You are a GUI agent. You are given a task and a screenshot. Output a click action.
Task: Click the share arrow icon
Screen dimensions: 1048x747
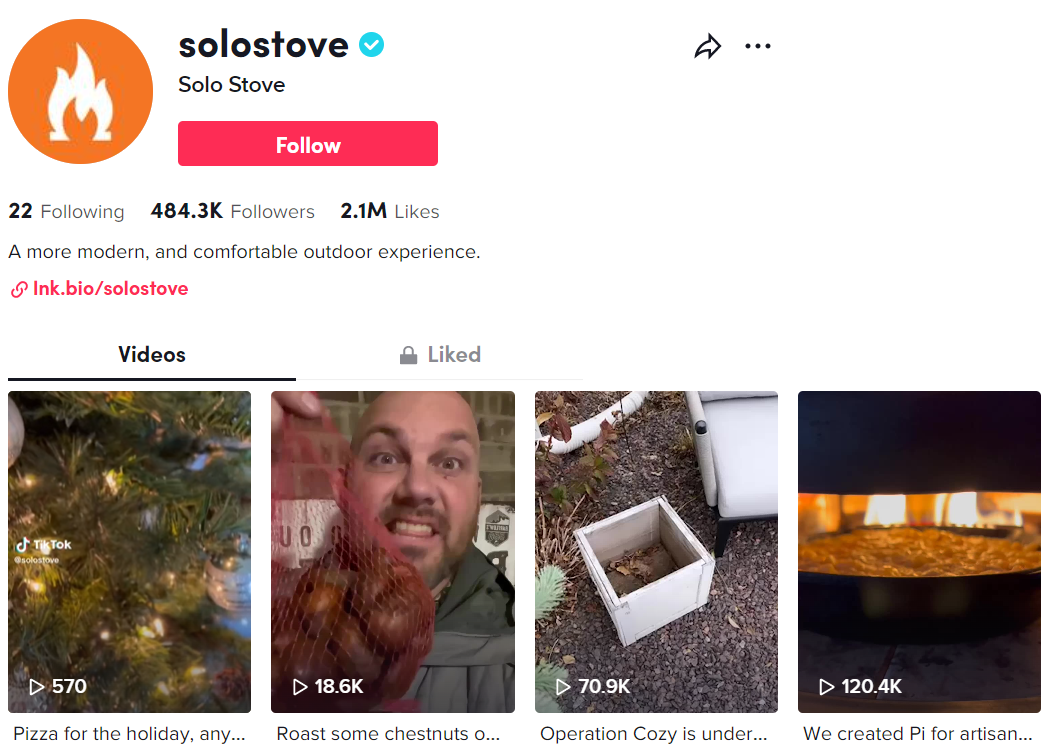(x=708, y=47)
